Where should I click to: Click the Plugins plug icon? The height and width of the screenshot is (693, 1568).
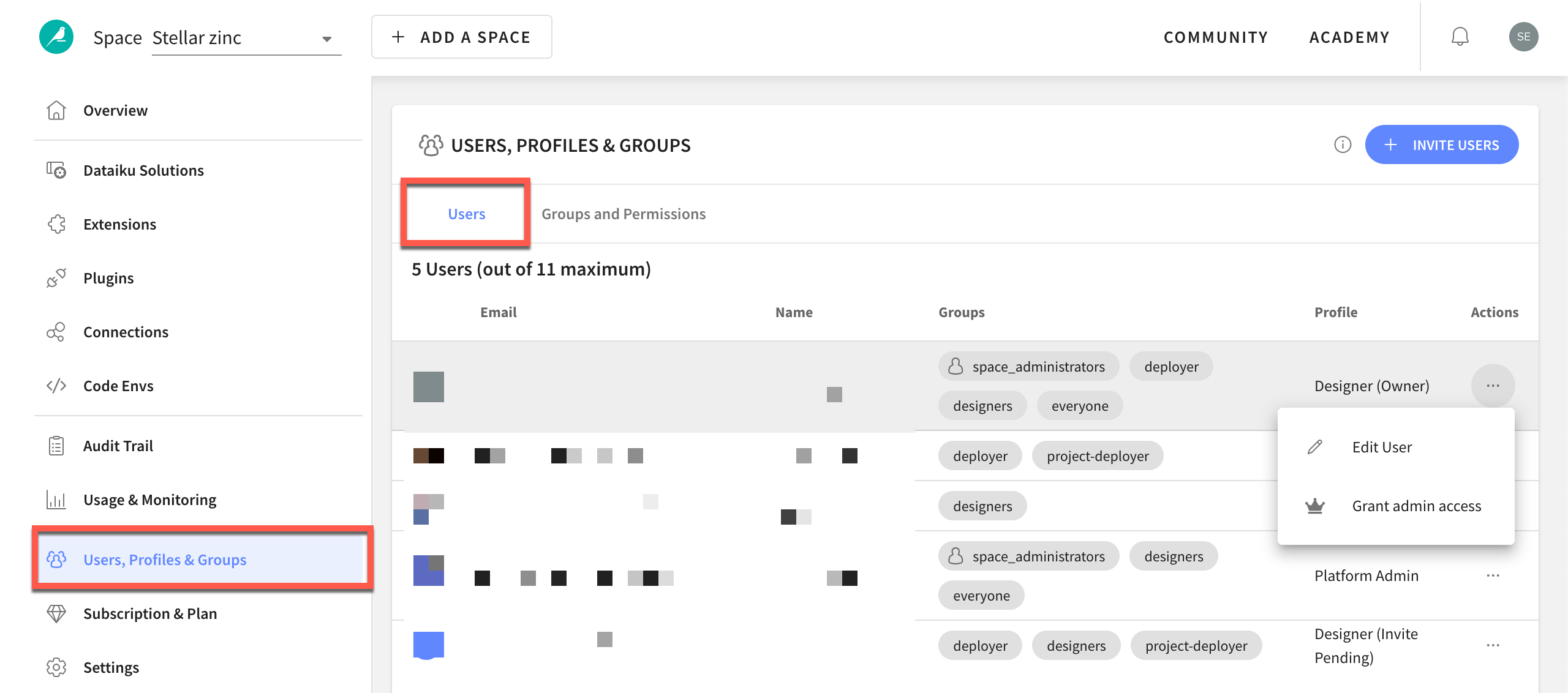(x=56, y=278)
